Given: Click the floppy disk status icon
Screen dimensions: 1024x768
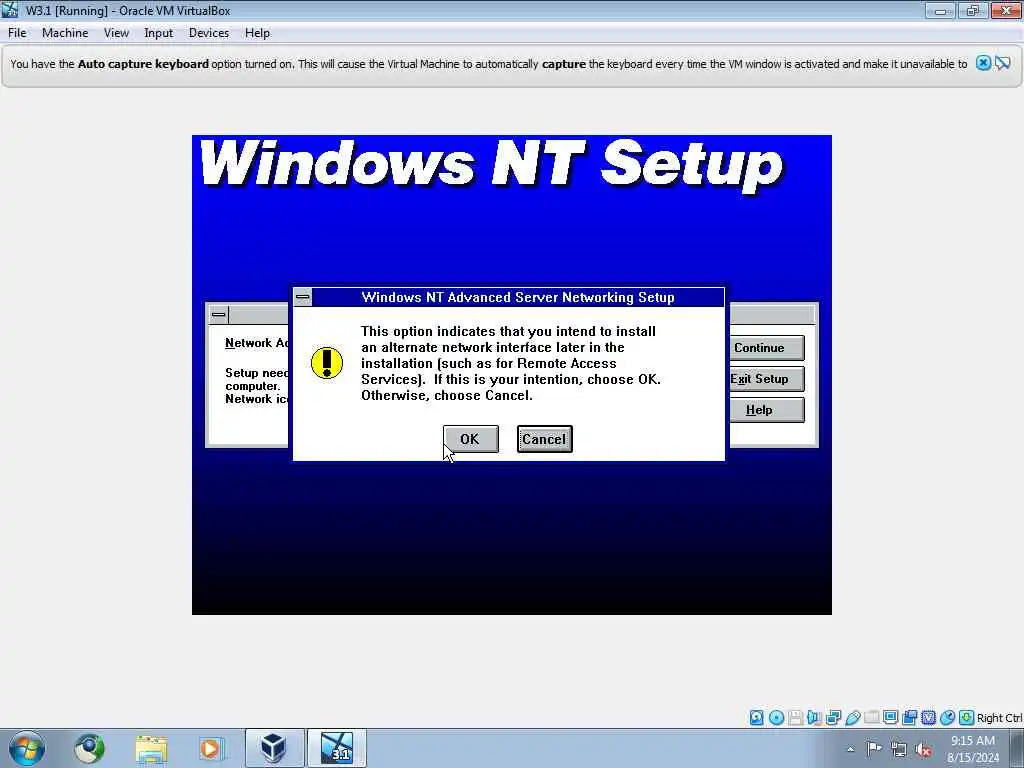Looking at the screenshot, I should (x=795, y=718).
